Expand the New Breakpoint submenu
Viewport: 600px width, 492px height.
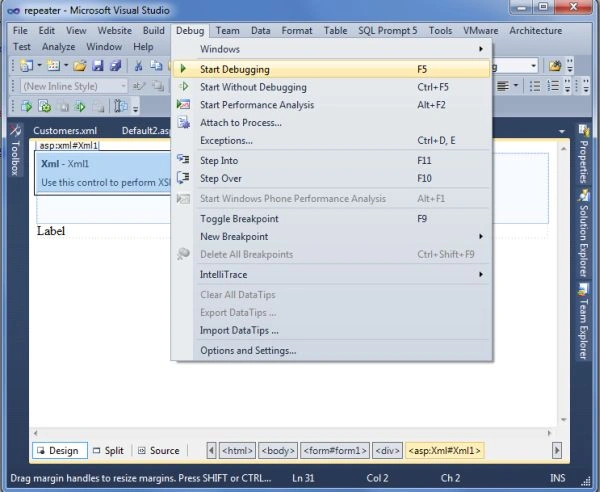481,236
